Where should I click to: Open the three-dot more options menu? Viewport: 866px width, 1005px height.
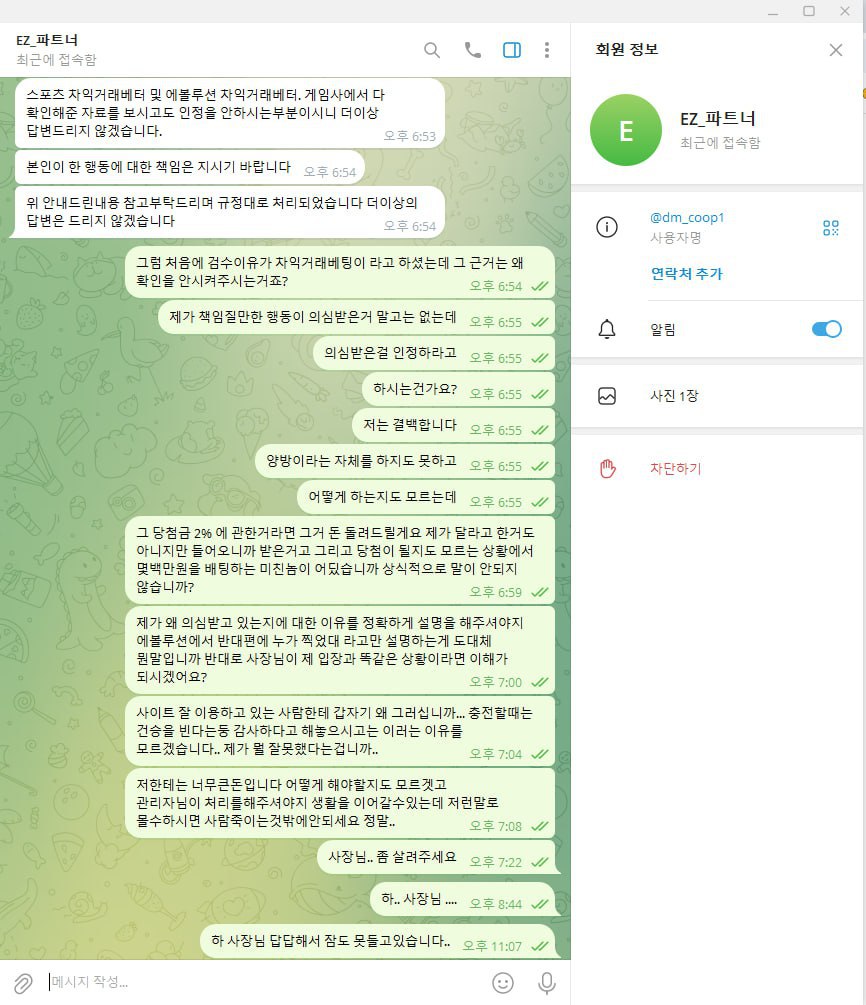coord(547,50)
